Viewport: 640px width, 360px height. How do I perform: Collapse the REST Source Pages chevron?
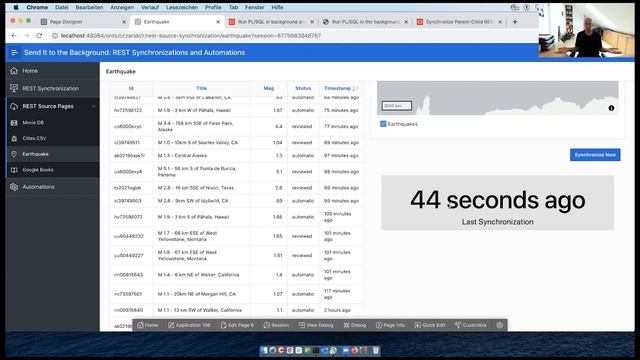tap(93, 106)
